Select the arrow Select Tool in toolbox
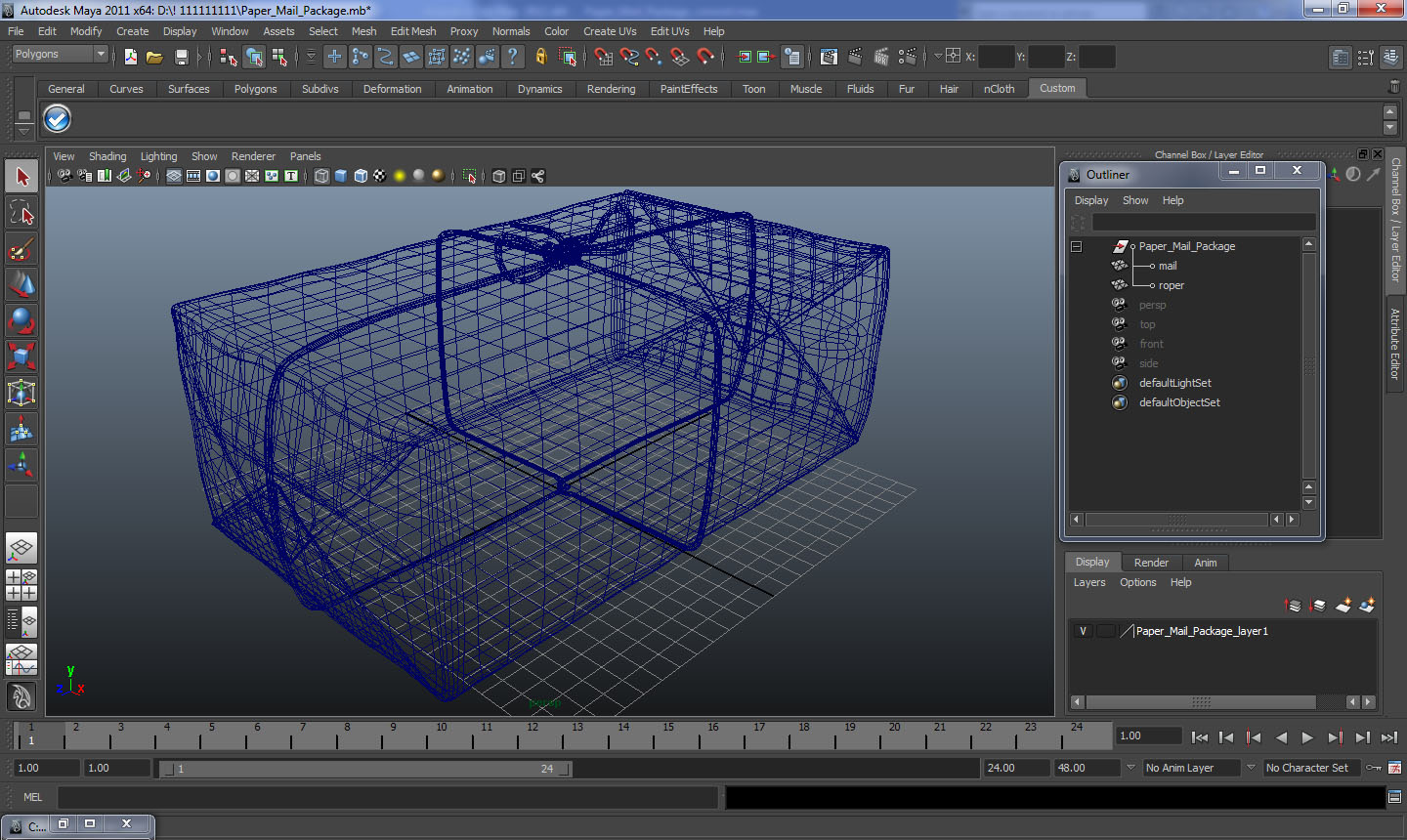Image resolution: width=1407 pixels, height=840 pixels. [x=21, y=177]
